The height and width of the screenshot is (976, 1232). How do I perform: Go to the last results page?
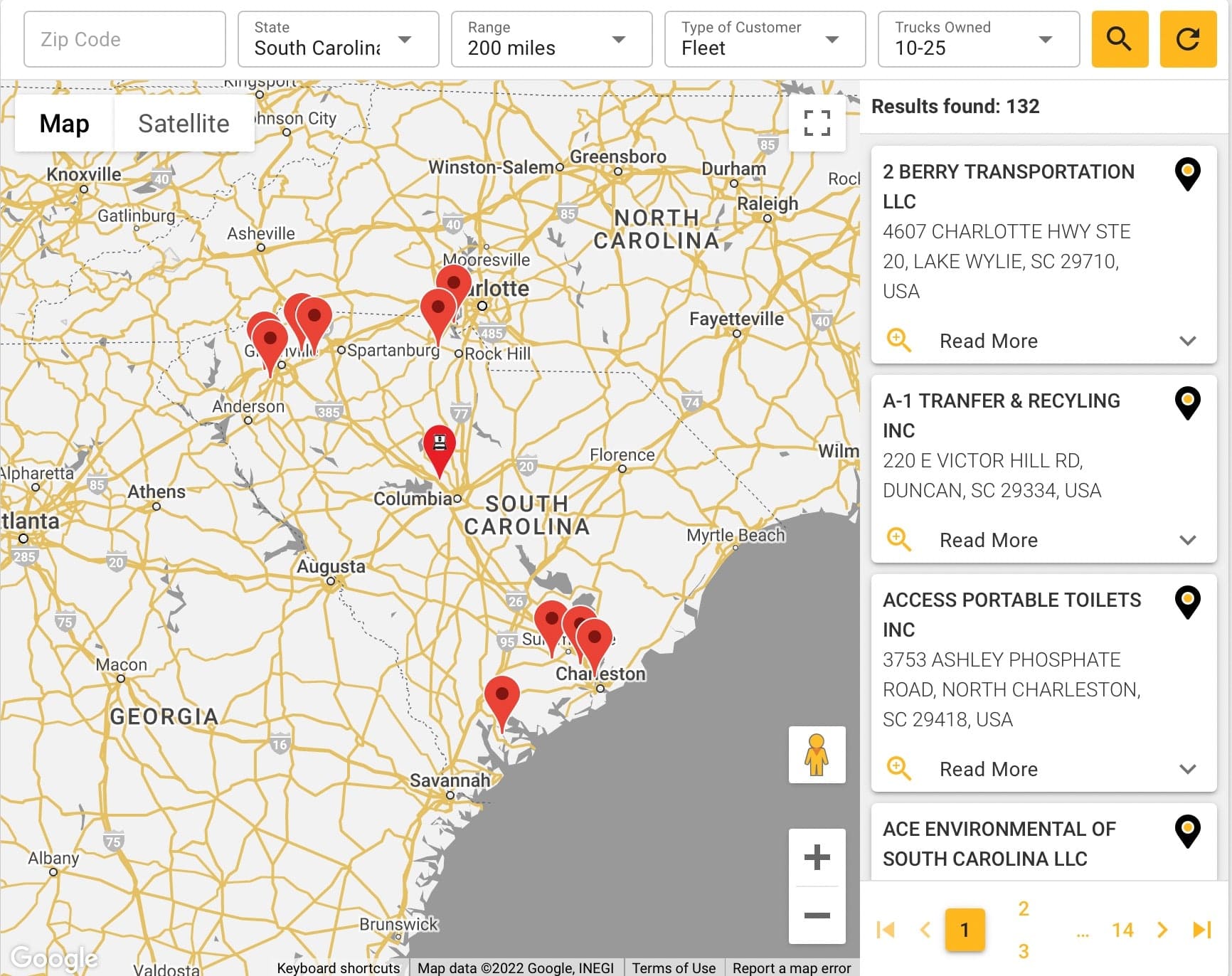click(x=1201, y=930)
